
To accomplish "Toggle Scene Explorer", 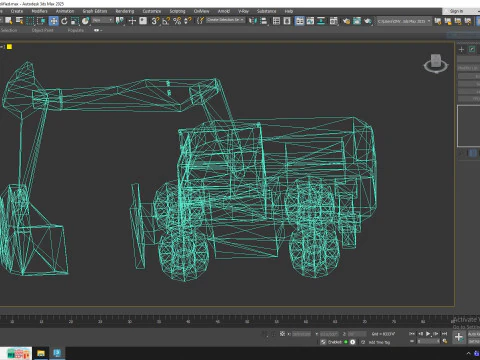I will pos(276,21).
